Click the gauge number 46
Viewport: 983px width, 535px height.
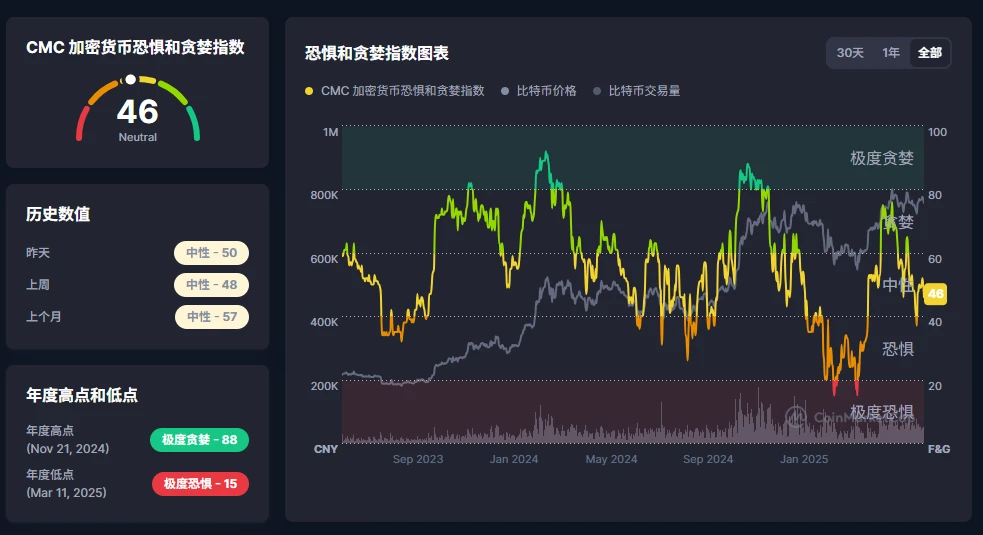pyautogui.click(x=137, y=112)
